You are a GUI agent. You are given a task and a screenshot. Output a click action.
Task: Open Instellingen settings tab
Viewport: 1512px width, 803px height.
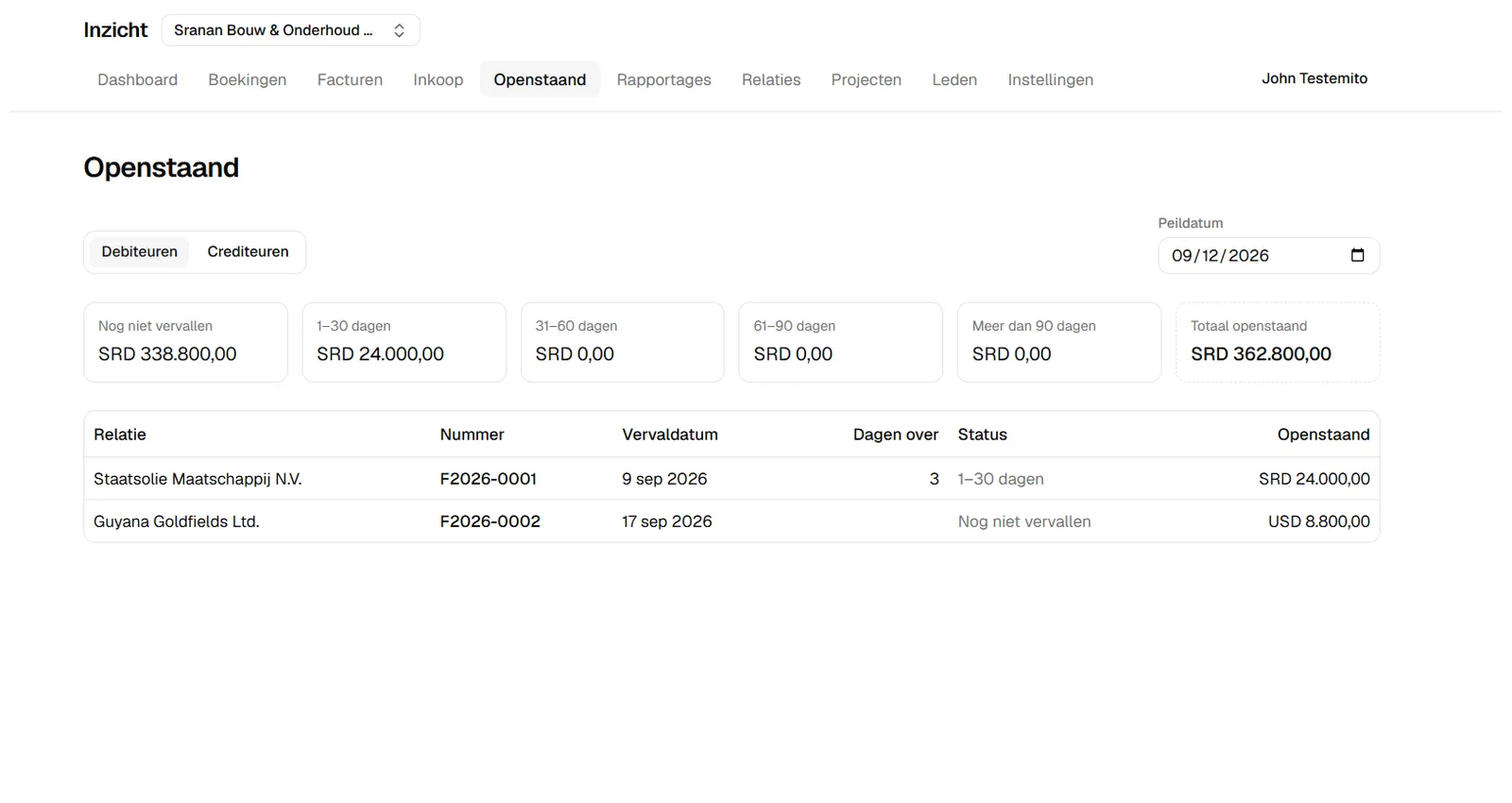1051,79
